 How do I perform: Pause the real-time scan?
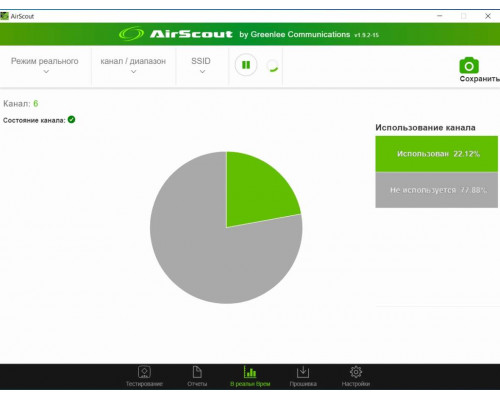coord(246,65)
